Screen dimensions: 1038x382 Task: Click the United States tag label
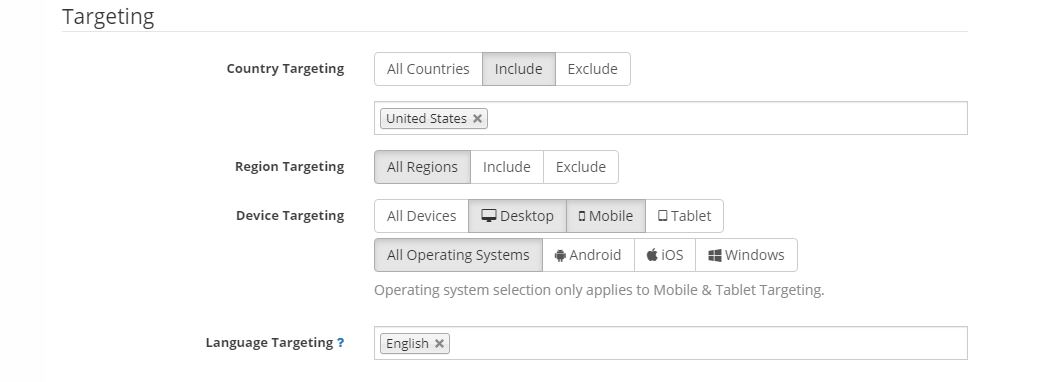[x=426, y=119]
